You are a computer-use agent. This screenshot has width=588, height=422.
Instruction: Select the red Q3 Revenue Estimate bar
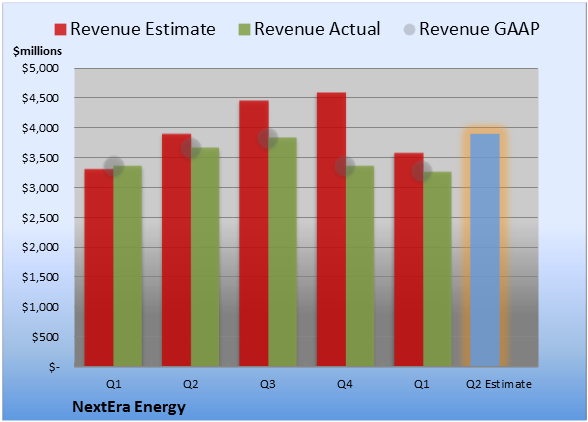pyautogui.click(x=254, y=233)
